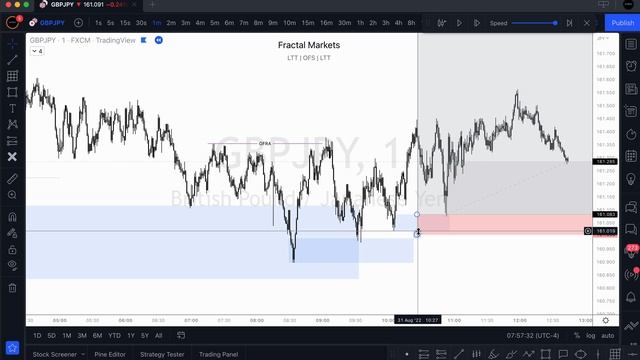Expand the indicator legend showing 4
Image resolution: width=640 pixels, height=360 pixels.
pos(37,51)
